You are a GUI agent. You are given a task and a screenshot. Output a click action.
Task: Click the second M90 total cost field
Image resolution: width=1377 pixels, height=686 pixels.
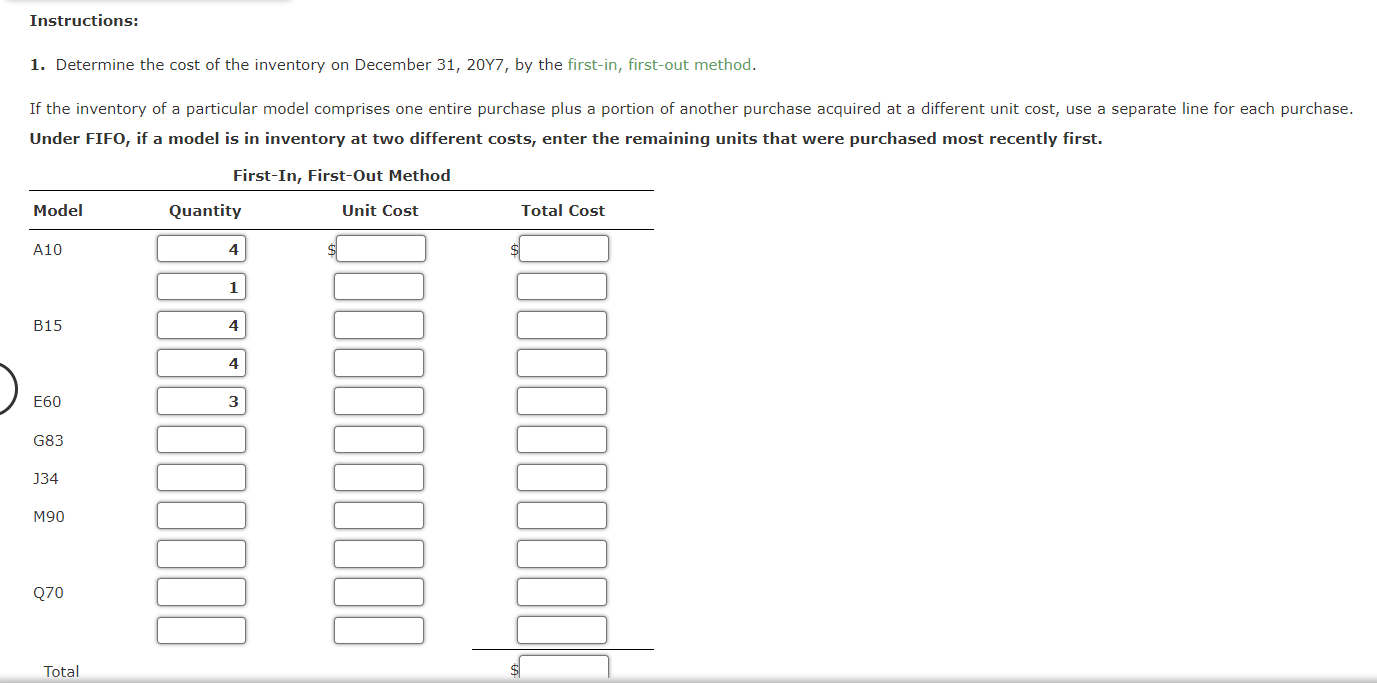click(562, 553)
